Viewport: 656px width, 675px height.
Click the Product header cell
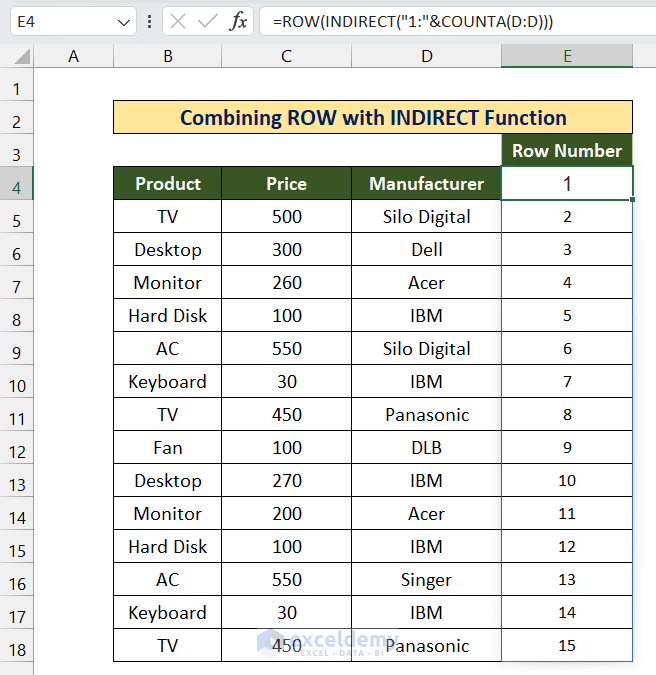168,183
